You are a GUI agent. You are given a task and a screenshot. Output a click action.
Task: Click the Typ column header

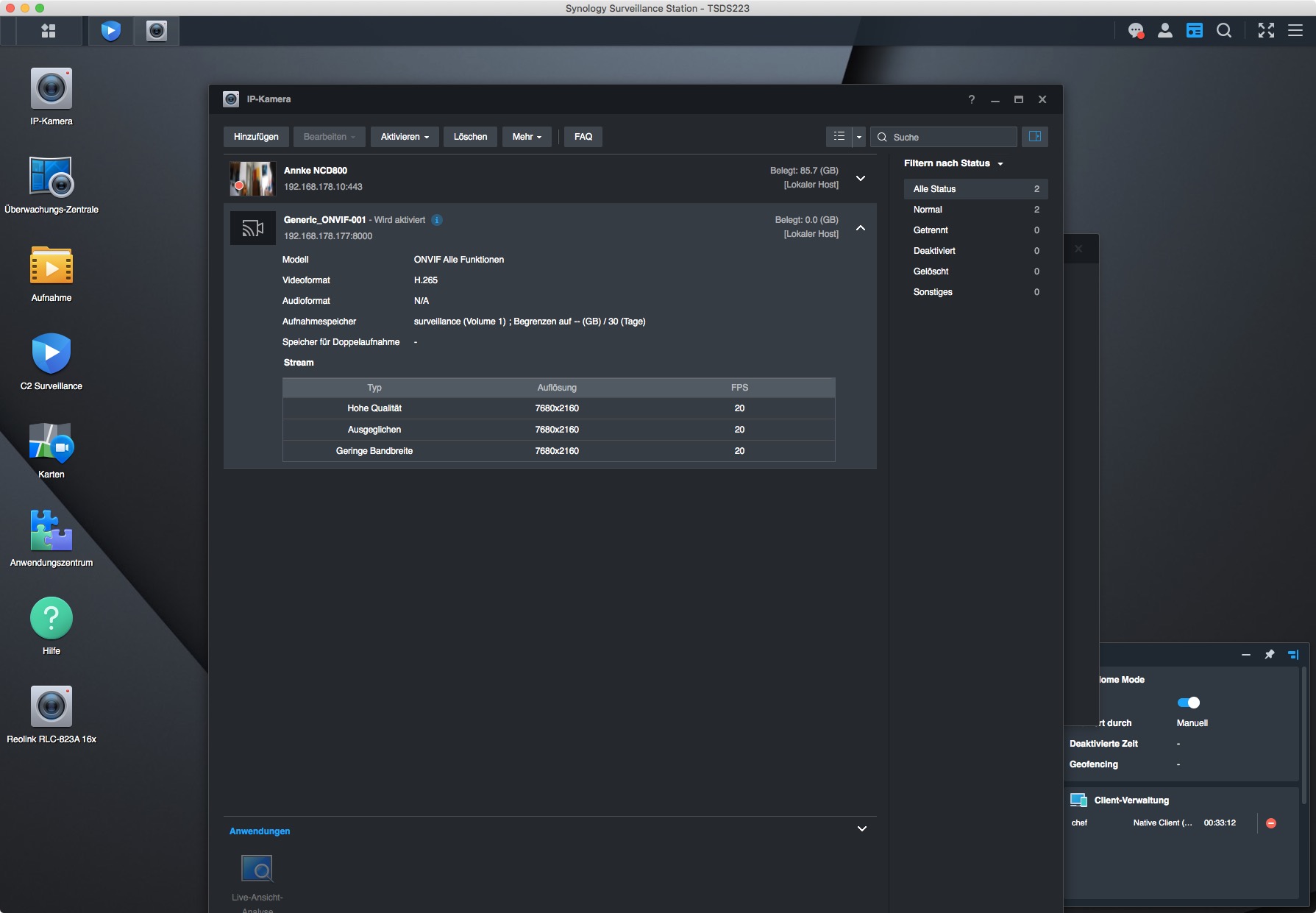374,388
